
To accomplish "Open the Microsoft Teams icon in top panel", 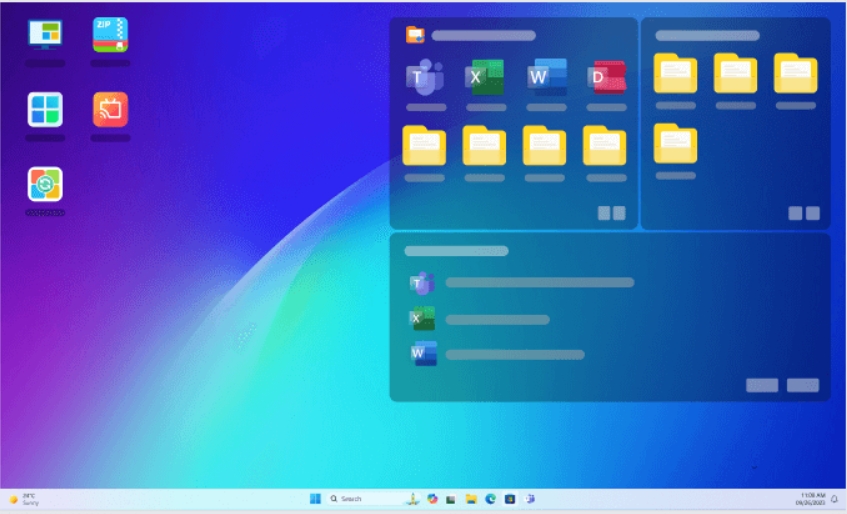I will pyautogui.click(x=425, y=77).
